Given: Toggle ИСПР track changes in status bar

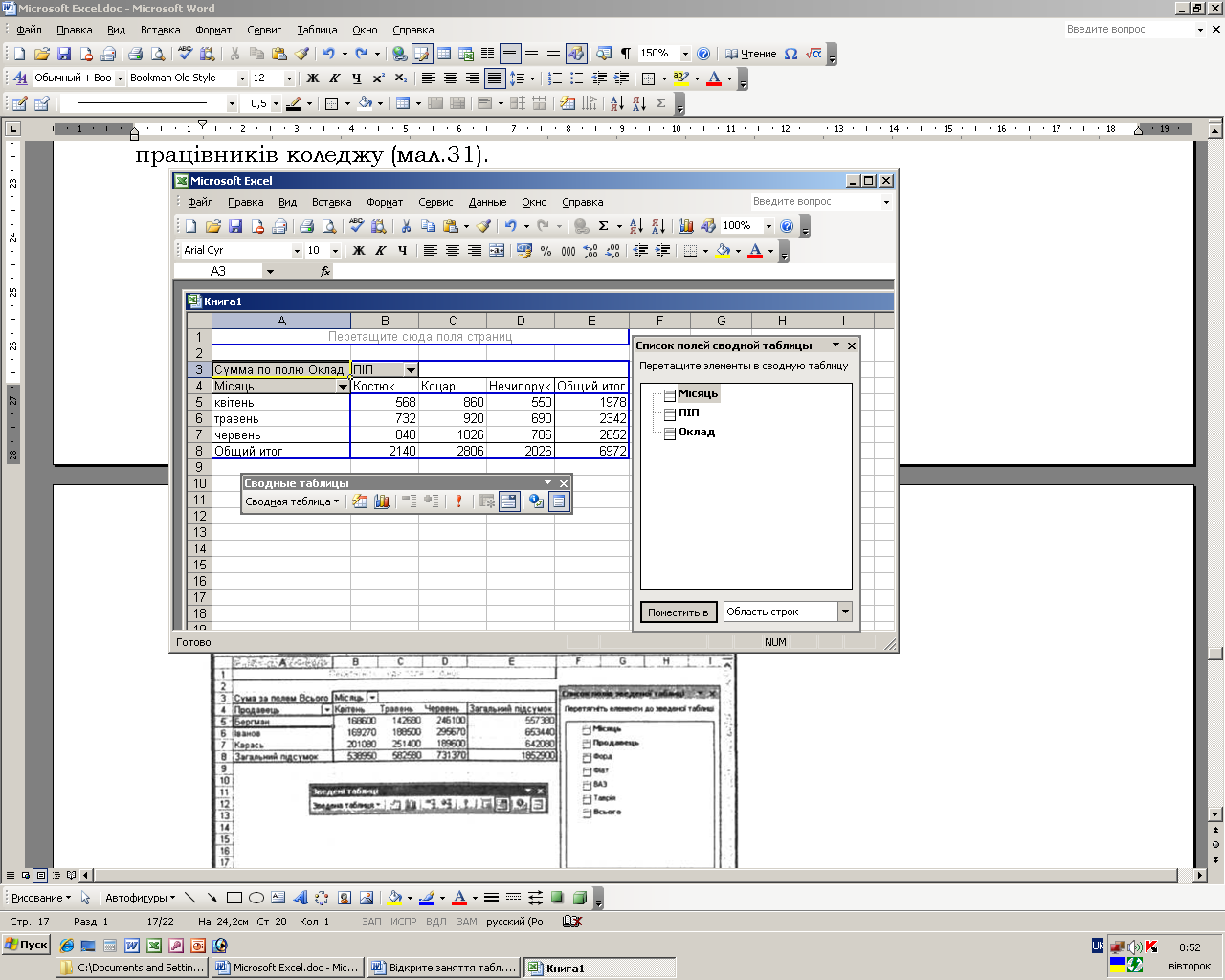Looking at the screenshot, I should click(404, 922).
